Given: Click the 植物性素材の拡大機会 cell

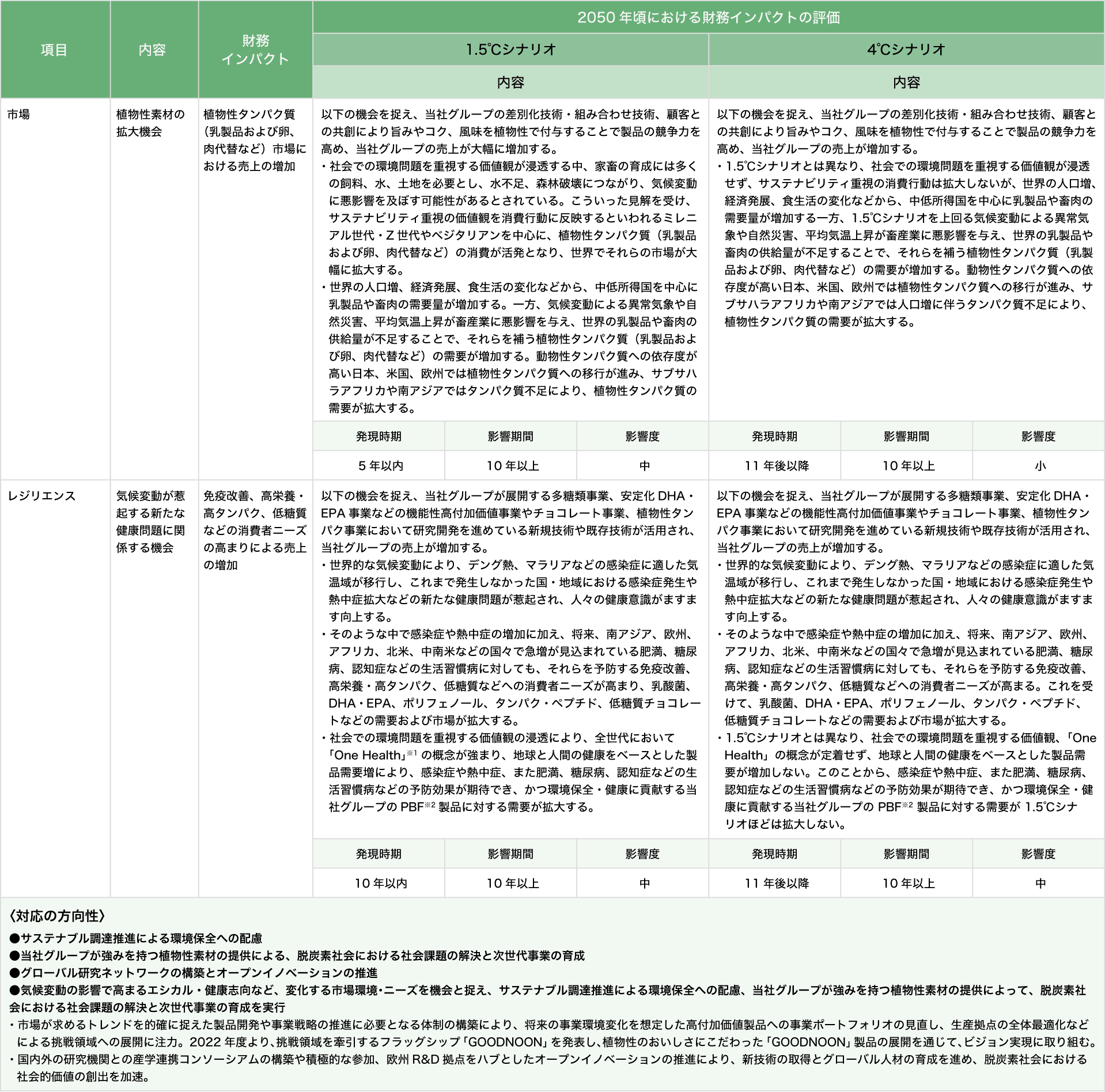Looking at the screenshot, I should coord(150,123).
